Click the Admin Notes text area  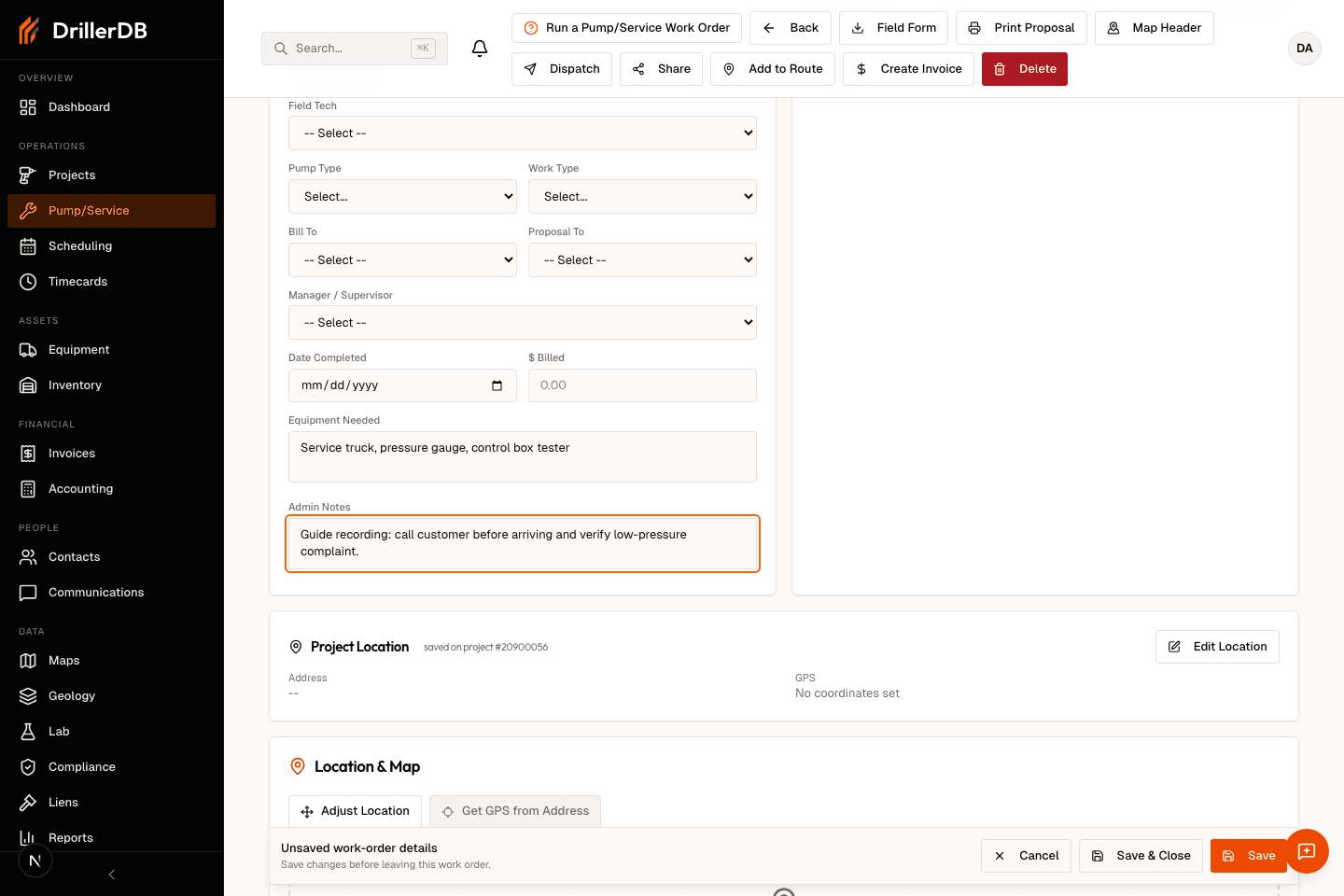pos(523,543)
